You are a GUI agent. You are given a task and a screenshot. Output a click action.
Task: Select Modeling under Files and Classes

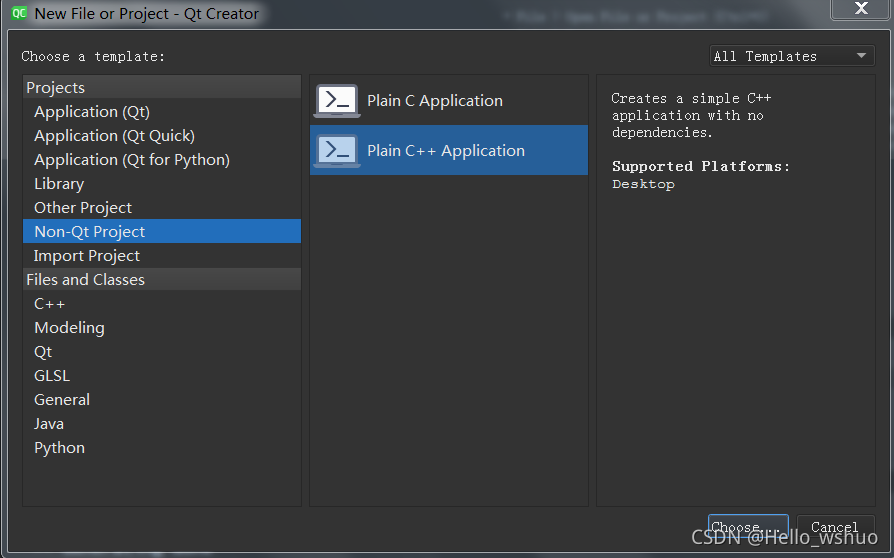tap(162, 328)
